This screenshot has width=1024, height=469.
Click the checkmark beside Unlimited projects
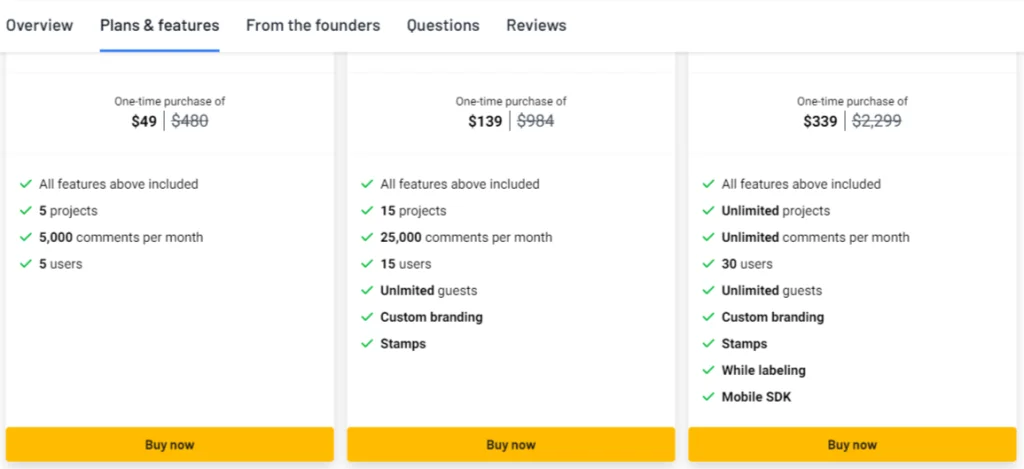pyautogui.click(x=709, y=211)
